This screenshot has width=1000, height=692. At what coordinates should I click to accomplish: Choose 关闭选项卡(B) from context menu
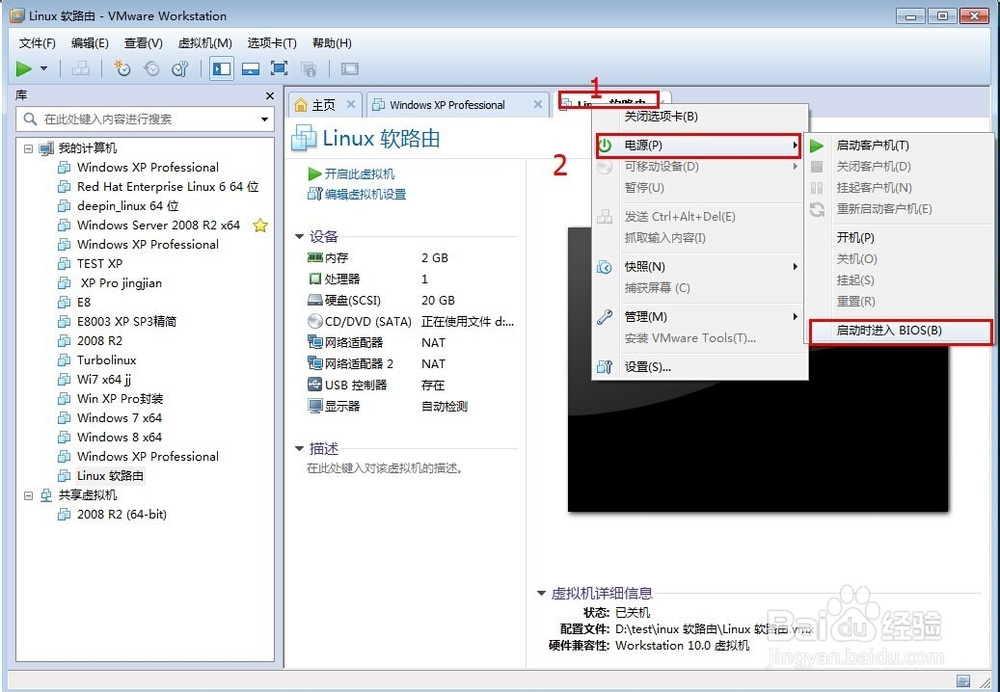700,117
